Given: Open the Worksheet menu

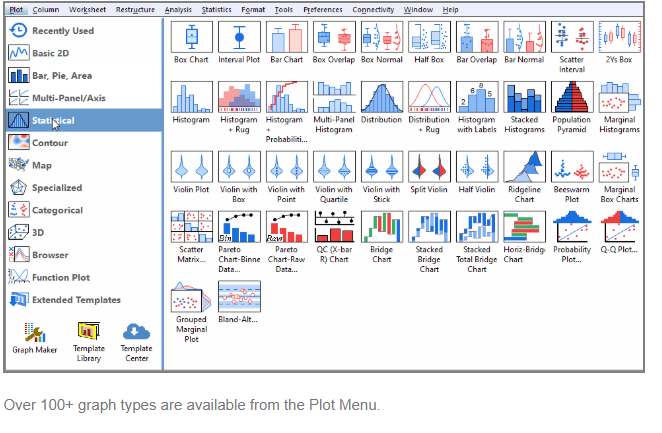Looking at the screenshot, I should pyautogui.click(x=87, y=9).
